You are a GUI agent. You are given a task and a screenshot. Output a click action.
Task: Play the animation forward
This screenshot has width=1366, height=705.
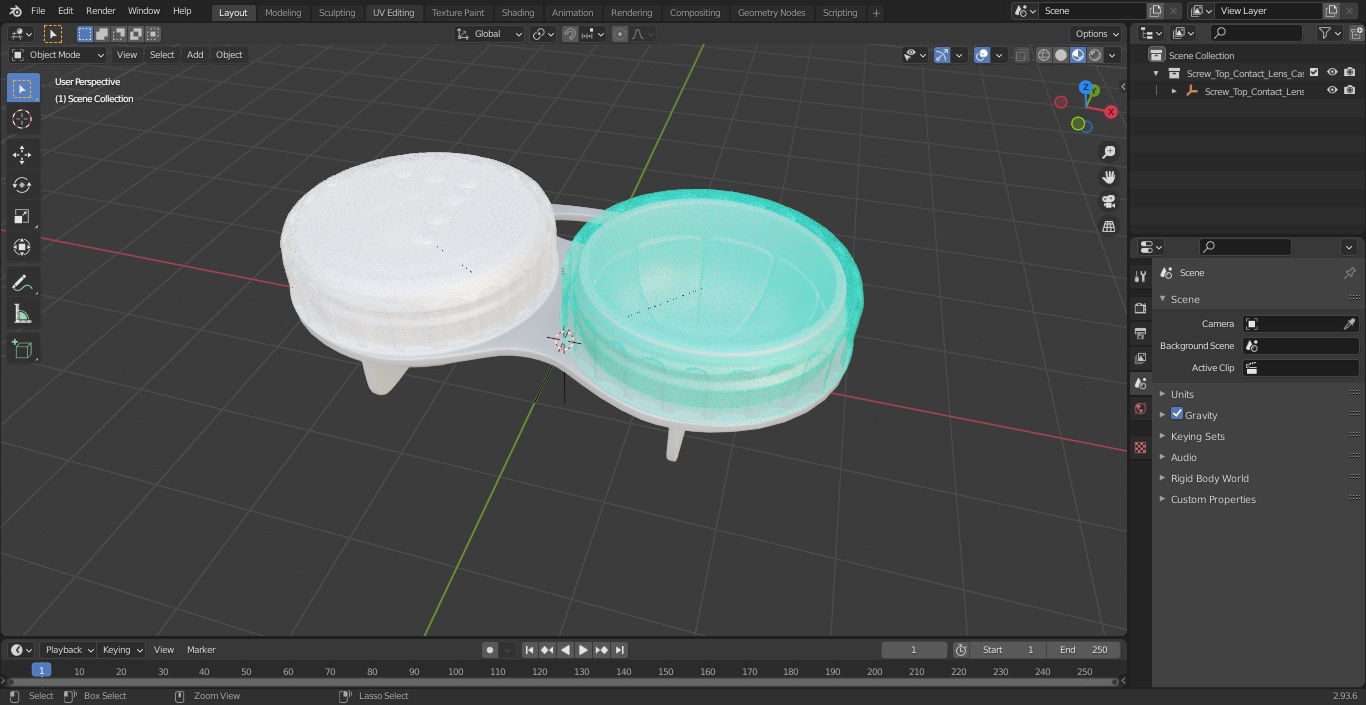(584, 650)
